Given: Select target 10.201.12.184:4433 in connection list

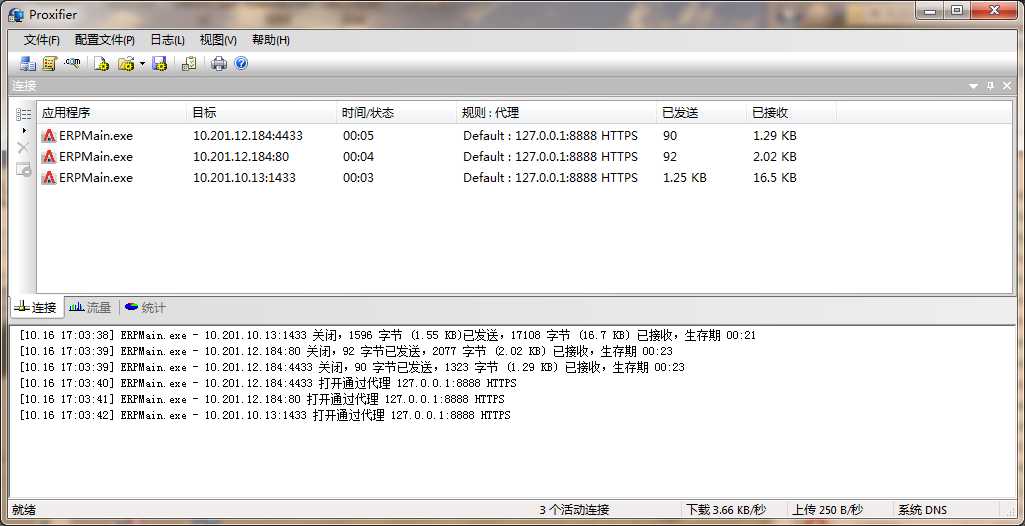Looking at the screenshot, I should click(x=248, y=136).
